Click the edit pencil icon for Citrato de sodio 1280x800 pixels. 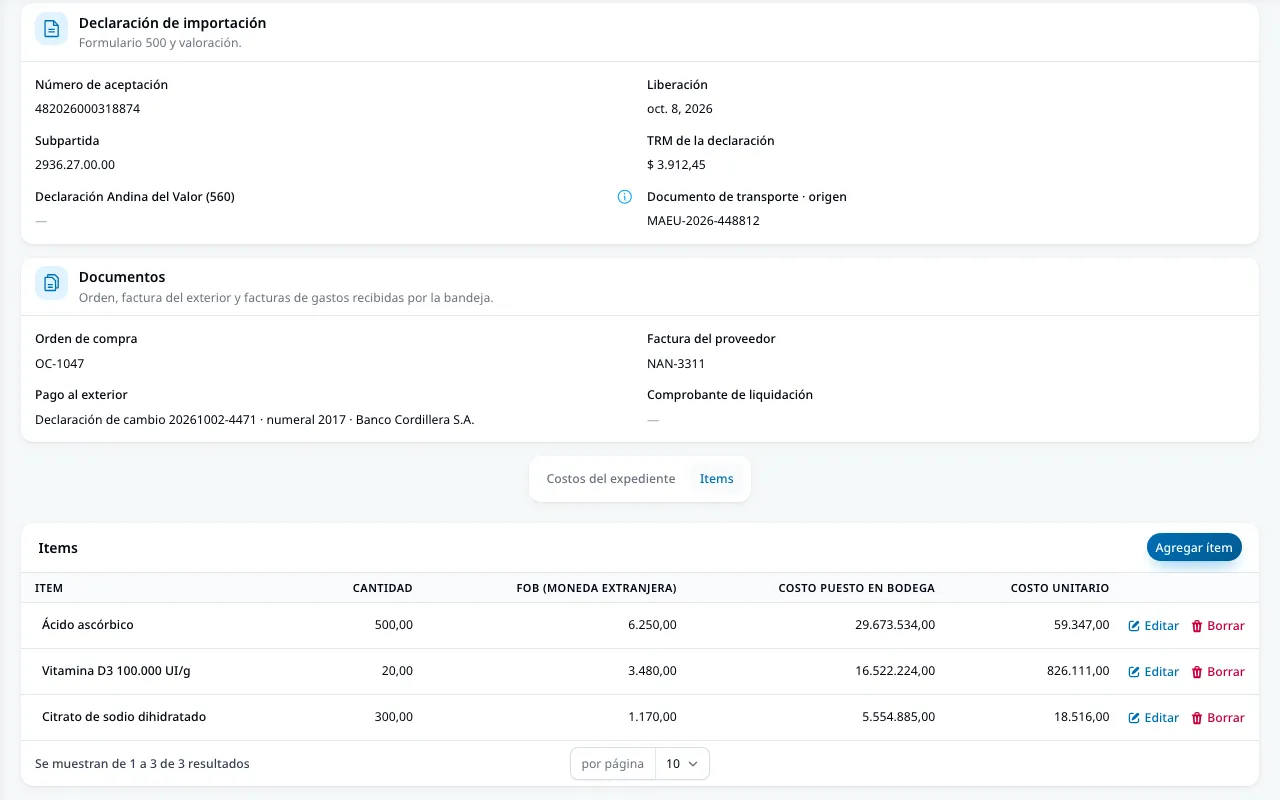pyautogui.click(x=1134, y=718)
